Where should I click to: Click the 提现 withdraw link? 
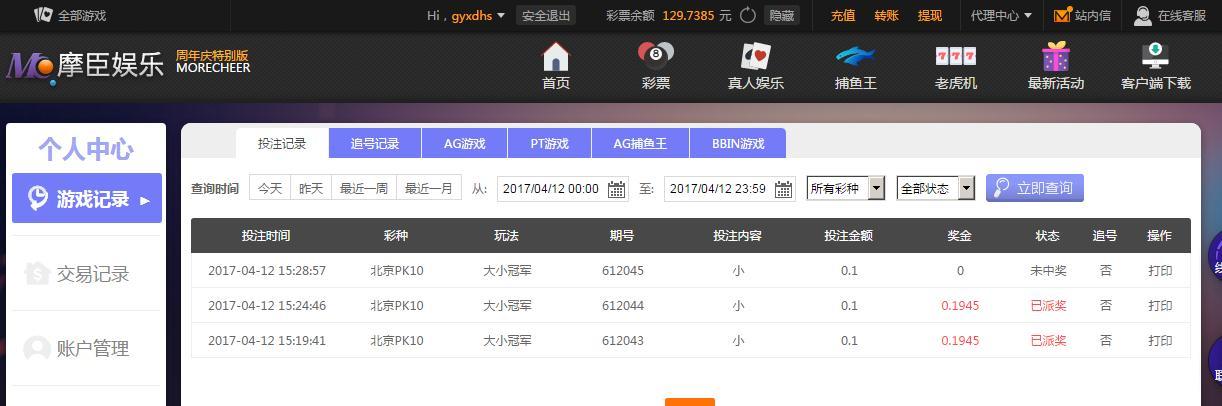click(930, 15)
